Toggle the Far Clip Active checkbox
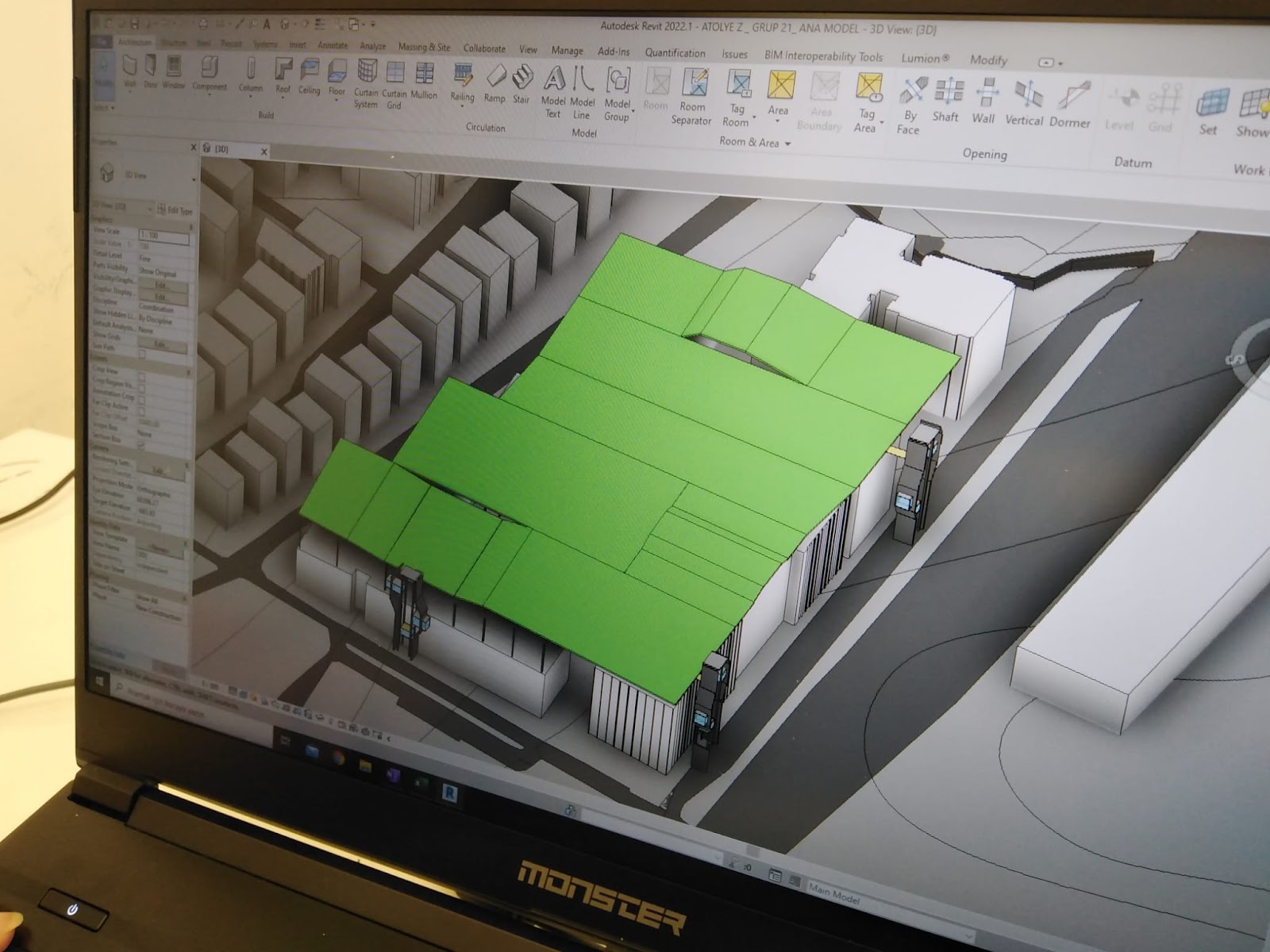1270x952 pixels. tap(143, 412)
